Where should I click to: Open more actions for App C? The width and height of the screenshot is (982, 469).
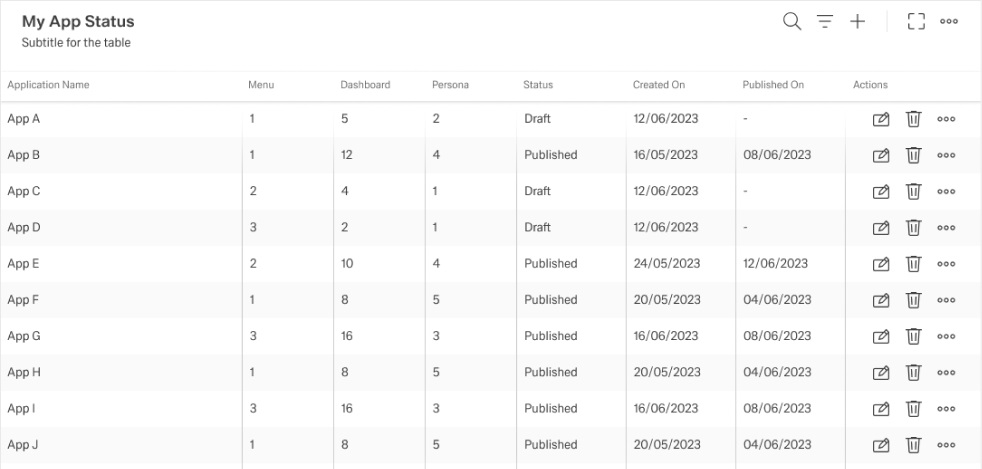[x=947, y=192]
